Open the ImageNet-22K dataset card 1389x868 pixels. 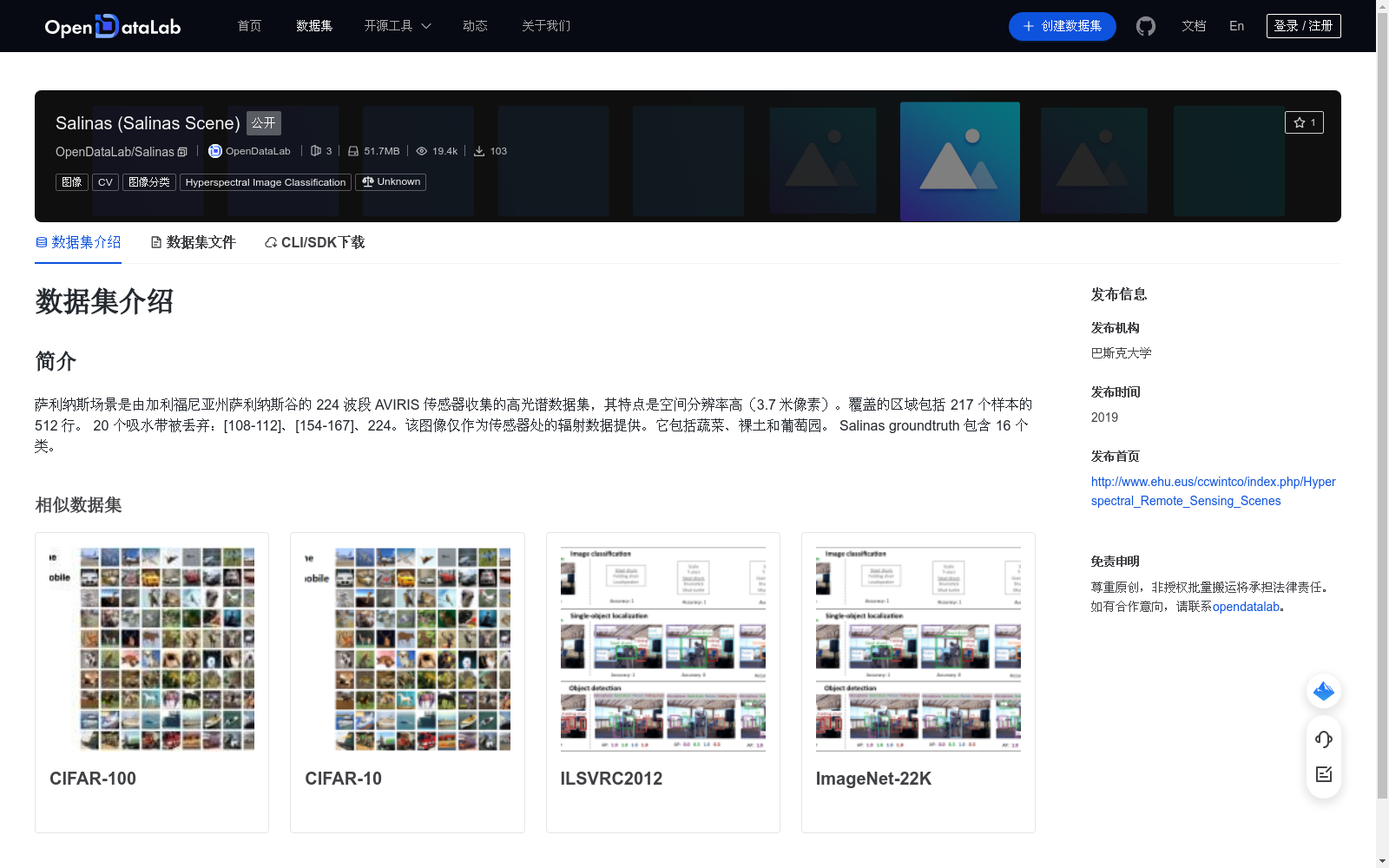click(x=918, y=682)
